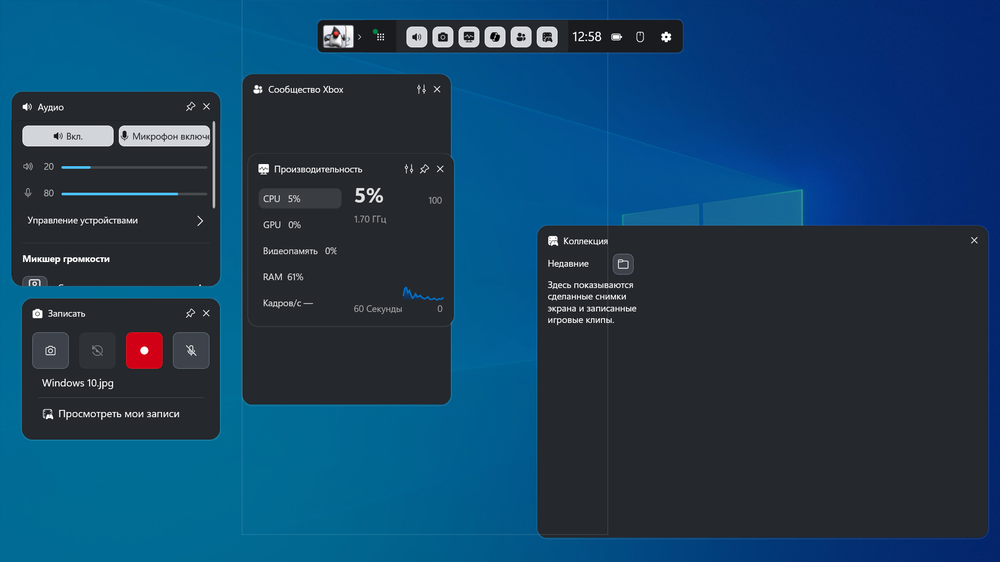Open the widget menu grid icon
The image size is (1000, 562).
pos(381,37)
